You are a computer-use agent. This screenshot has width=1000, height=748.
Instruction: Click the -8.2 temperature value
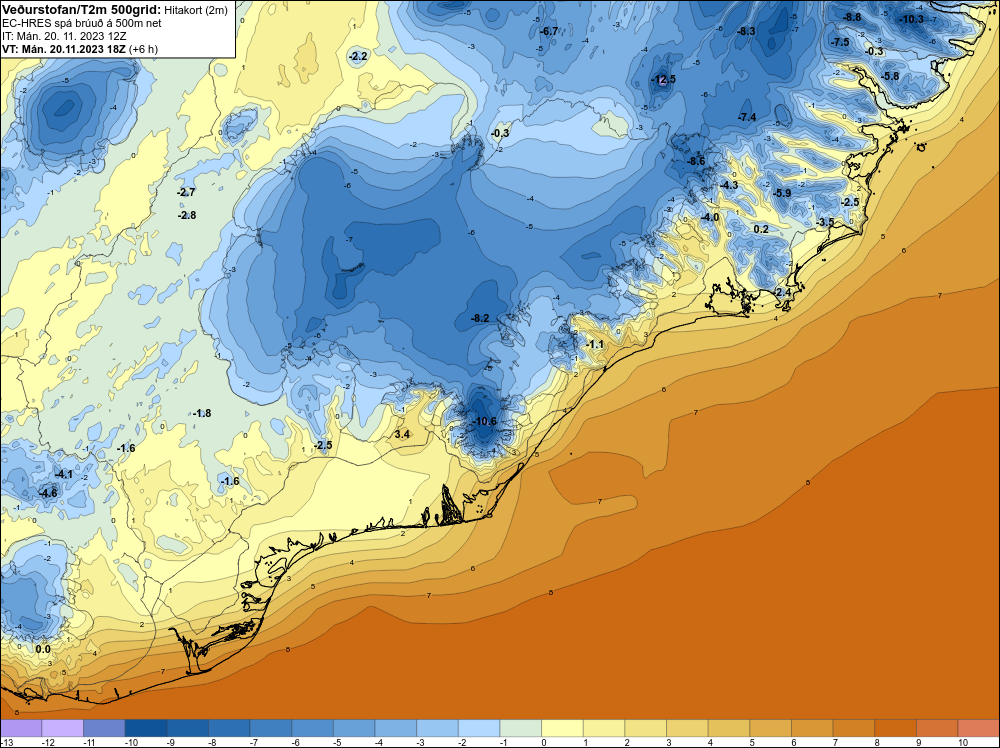pyautogui.click(x=480, y=318)
